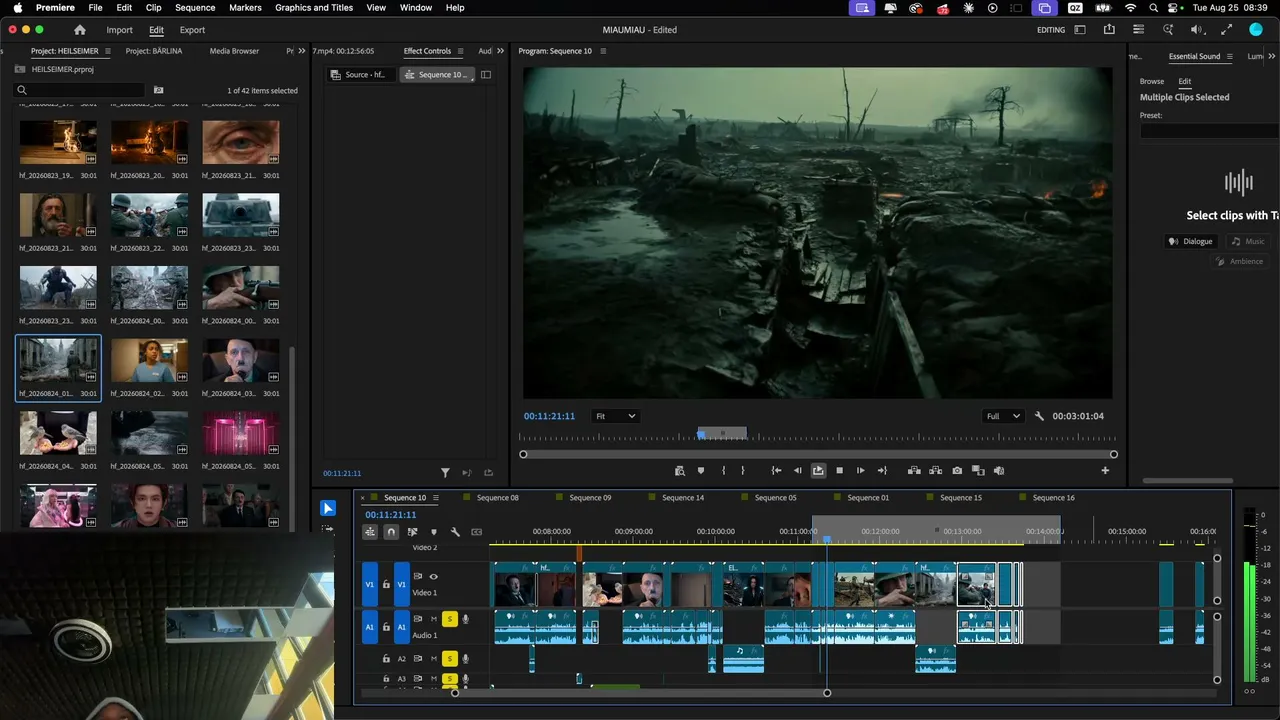Screen dimensions: 1280x720
Task: Go to In point in the Program monitor
Action: (776, 470)
